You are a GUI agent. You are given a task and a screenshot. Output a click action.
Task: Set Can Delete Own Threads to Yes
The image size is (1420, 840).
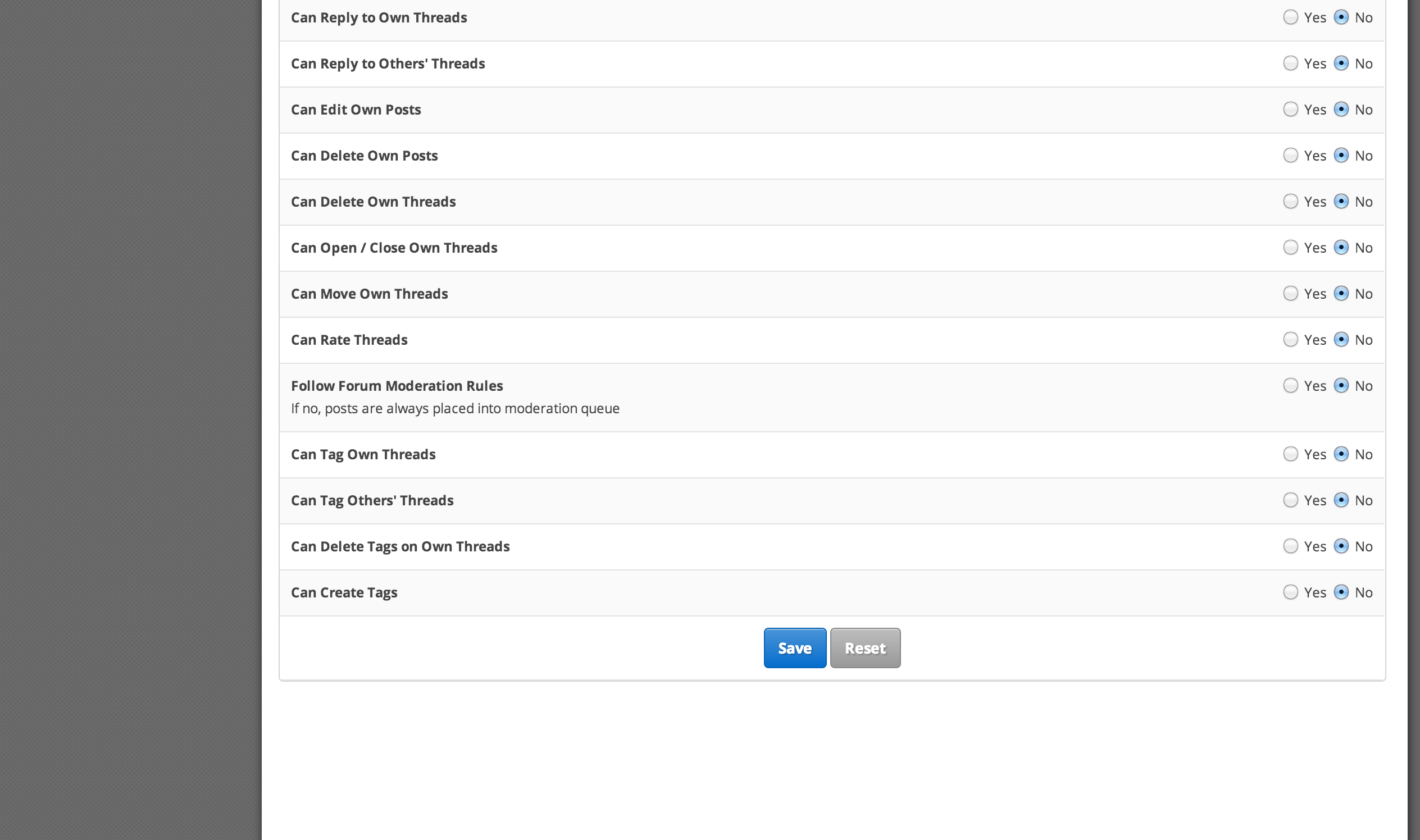pyautogui.click(x=1290, y=201)
